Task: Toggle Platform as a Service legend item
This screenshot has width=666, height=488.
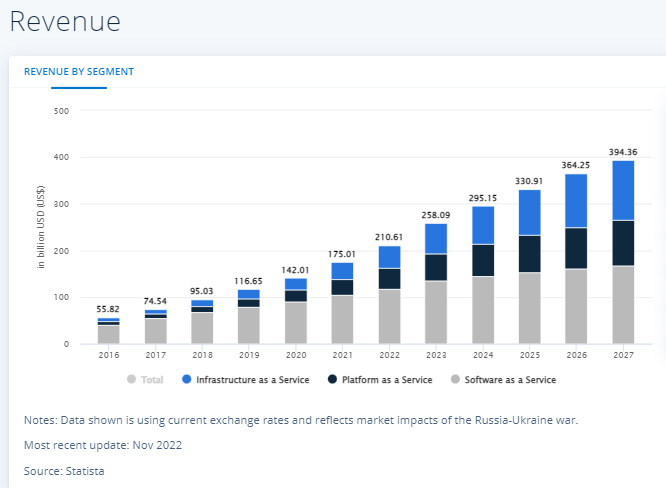Action: 380,380
